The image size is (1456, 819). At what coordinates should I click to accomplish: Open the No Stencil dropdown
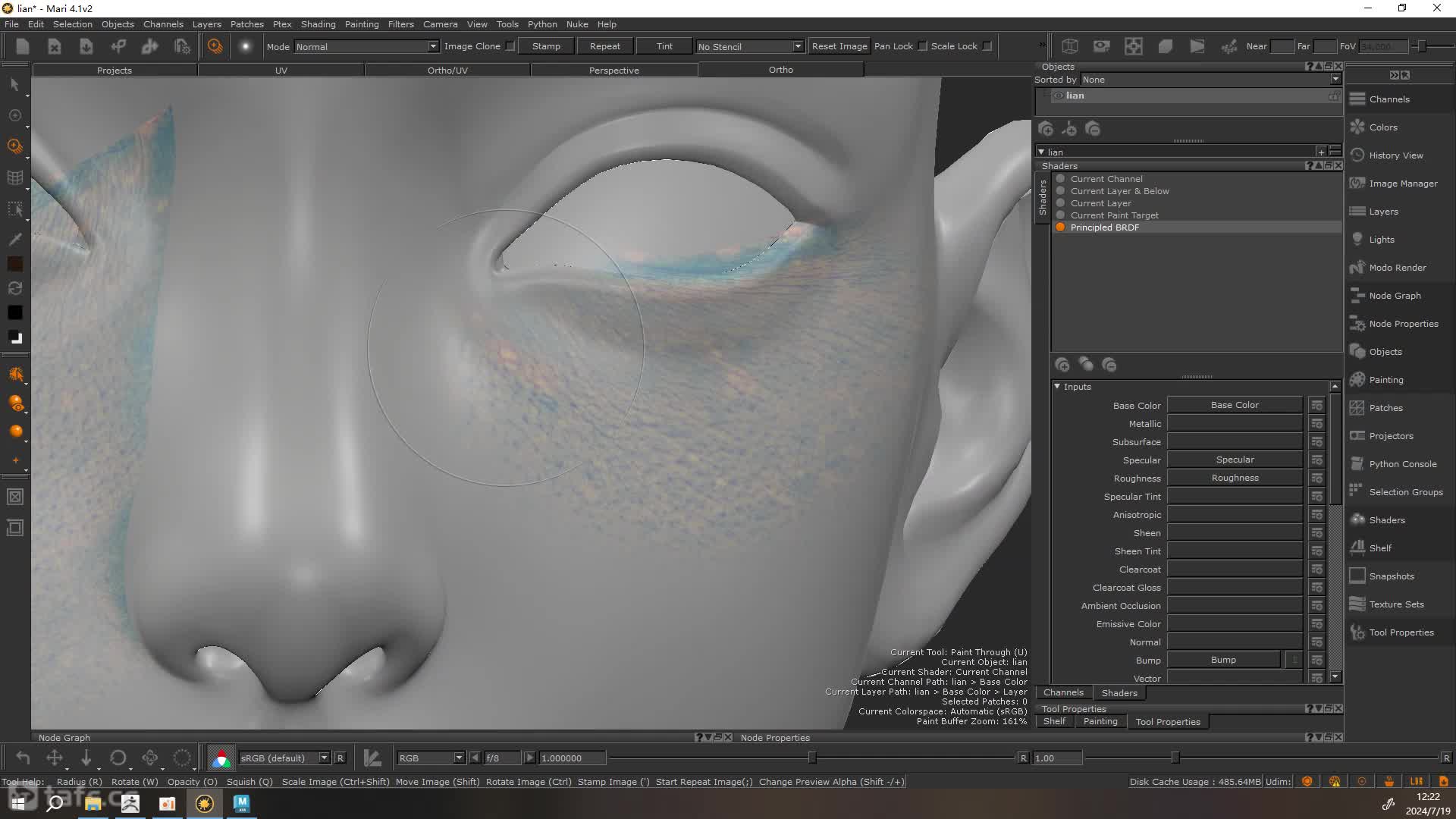pyautogui.click(x=749, y=47)
